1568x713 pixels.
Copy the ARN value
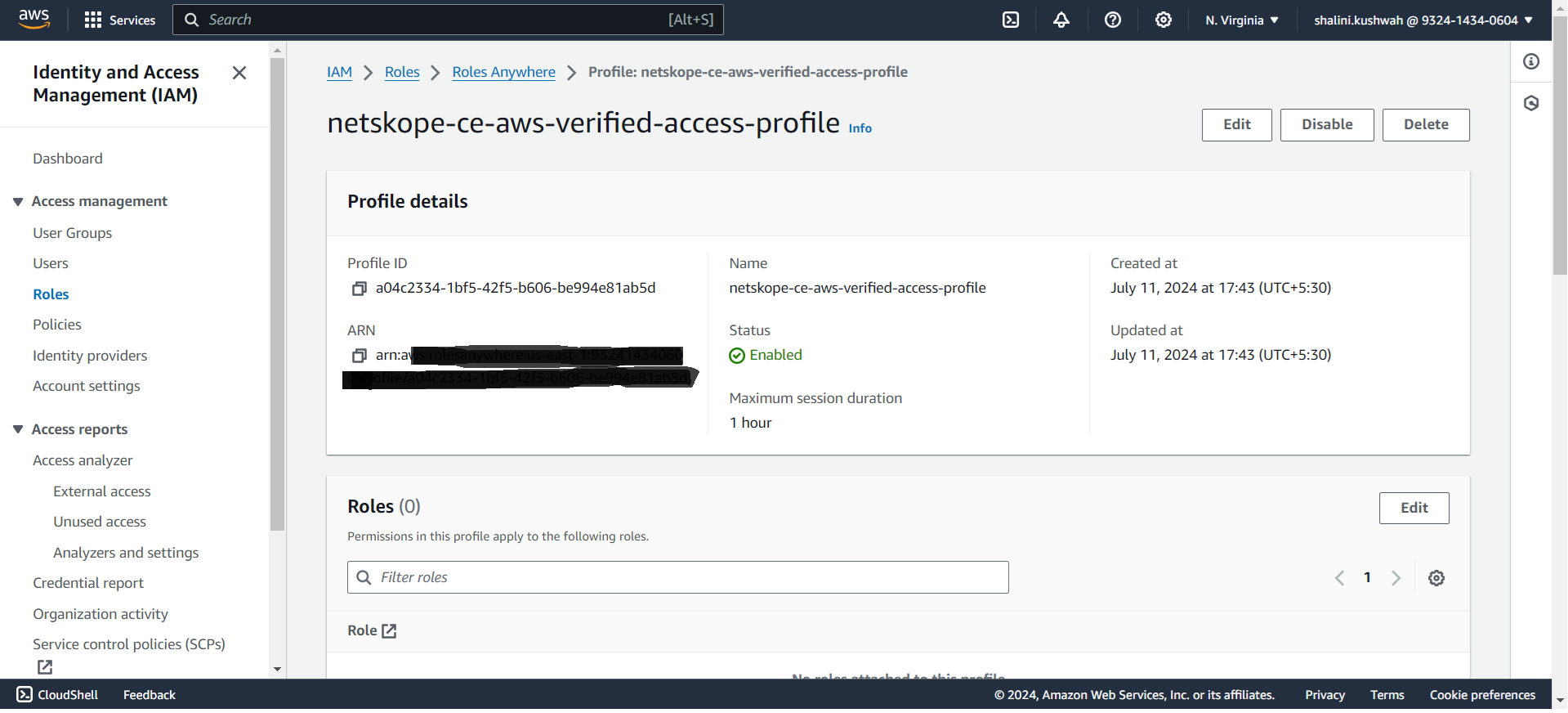pyautogui.click(x=359, y=356)
